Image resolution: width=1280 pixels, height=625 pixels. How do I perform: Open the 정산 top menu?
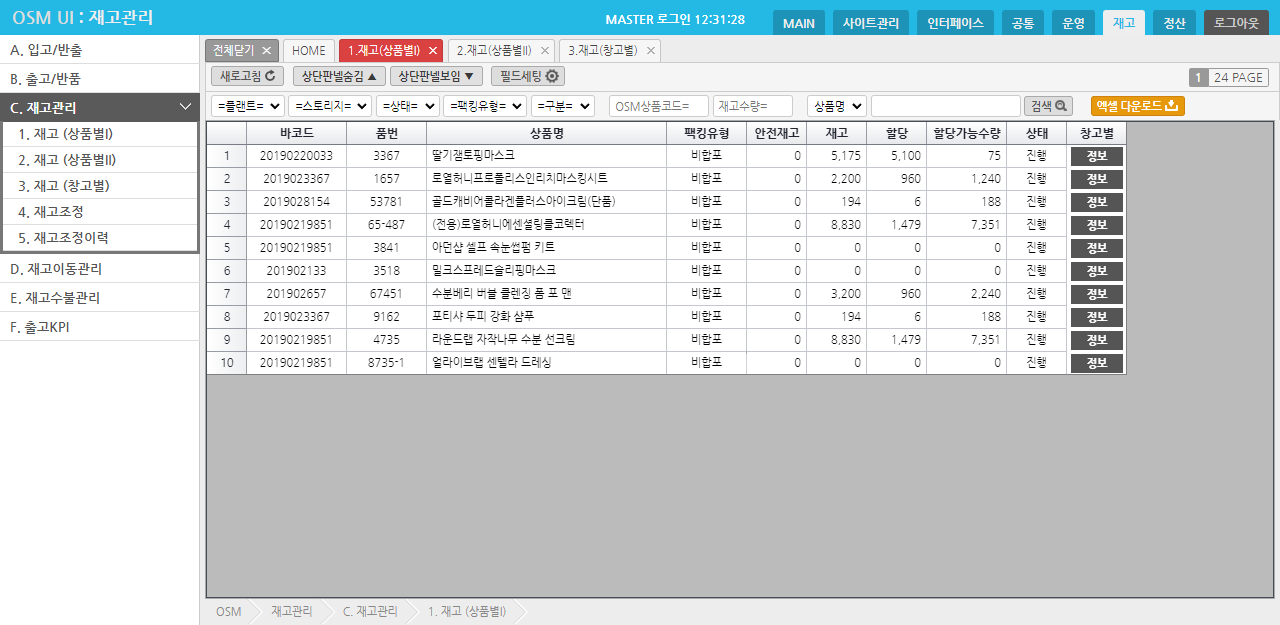[1174, 23]
